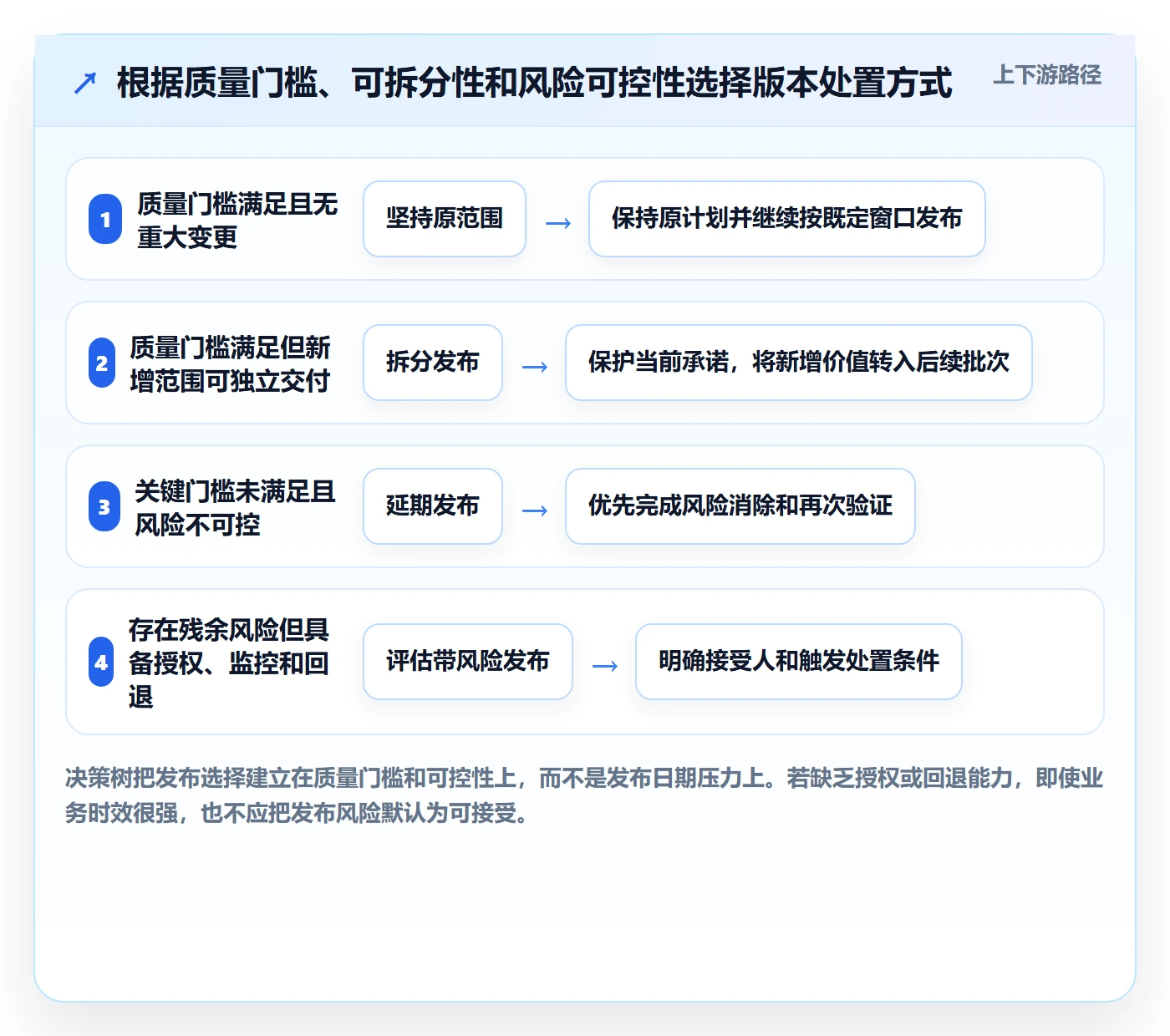Click the footer note starting 决策树把发布选择
This screenshot has height=1036, width=1170.
click(x=584, y=795)
